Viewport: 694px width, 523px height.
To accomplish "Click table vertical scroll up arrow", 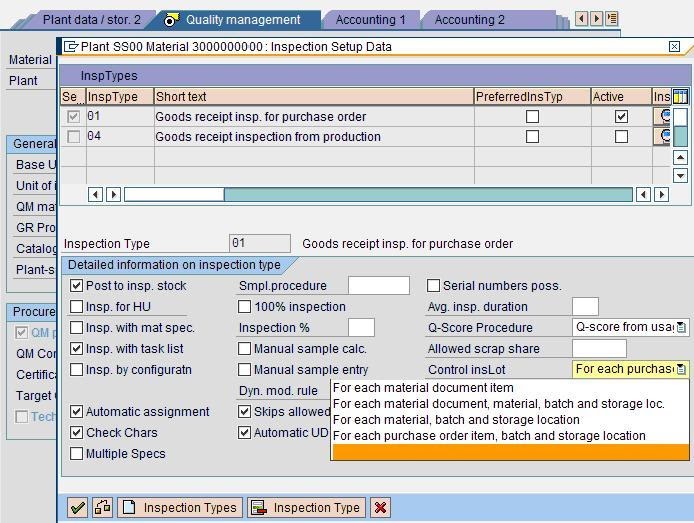I will click(680, 157).
